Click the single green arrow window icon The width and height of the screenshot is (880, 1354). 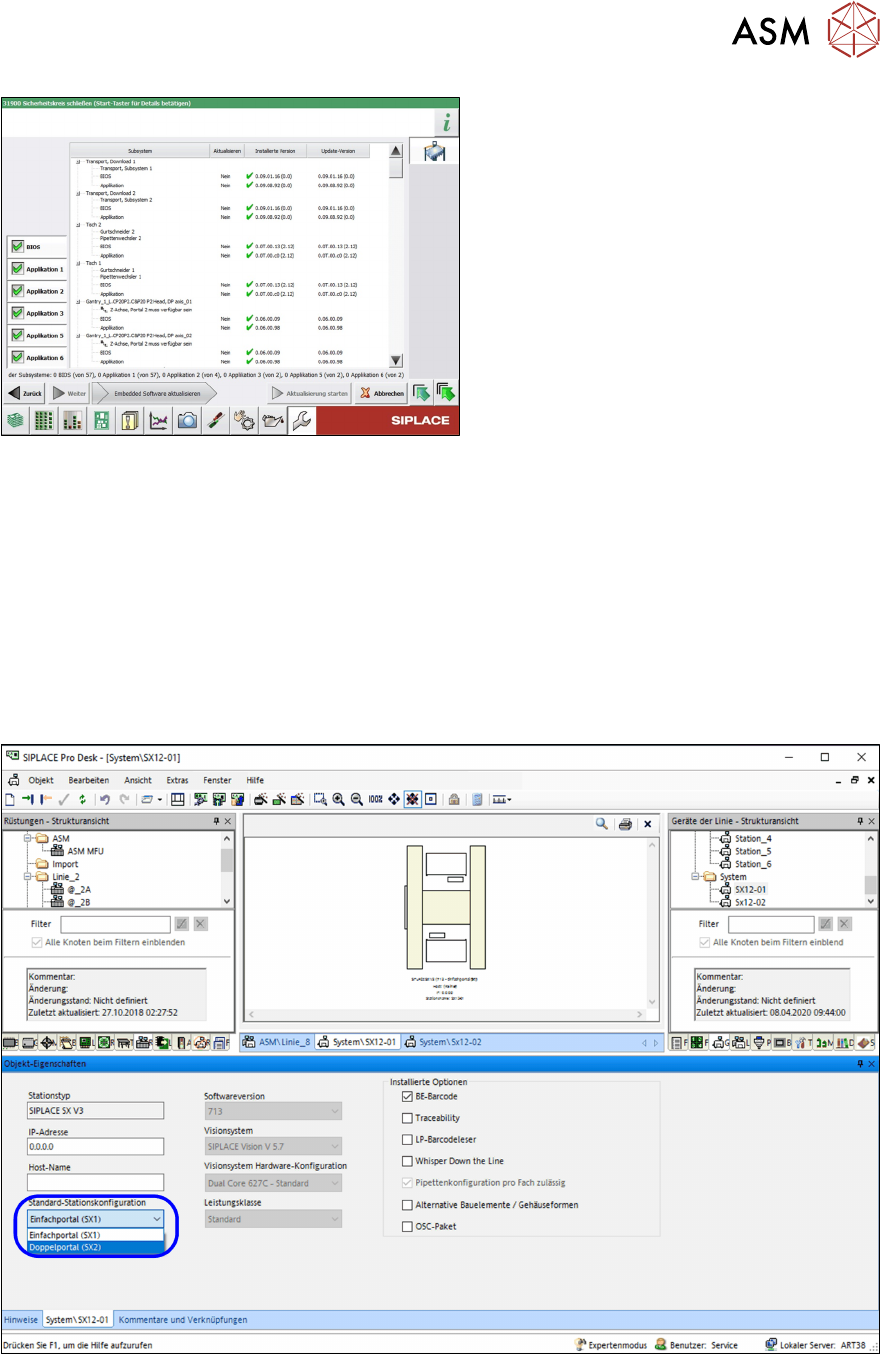(x=422, y=393)
